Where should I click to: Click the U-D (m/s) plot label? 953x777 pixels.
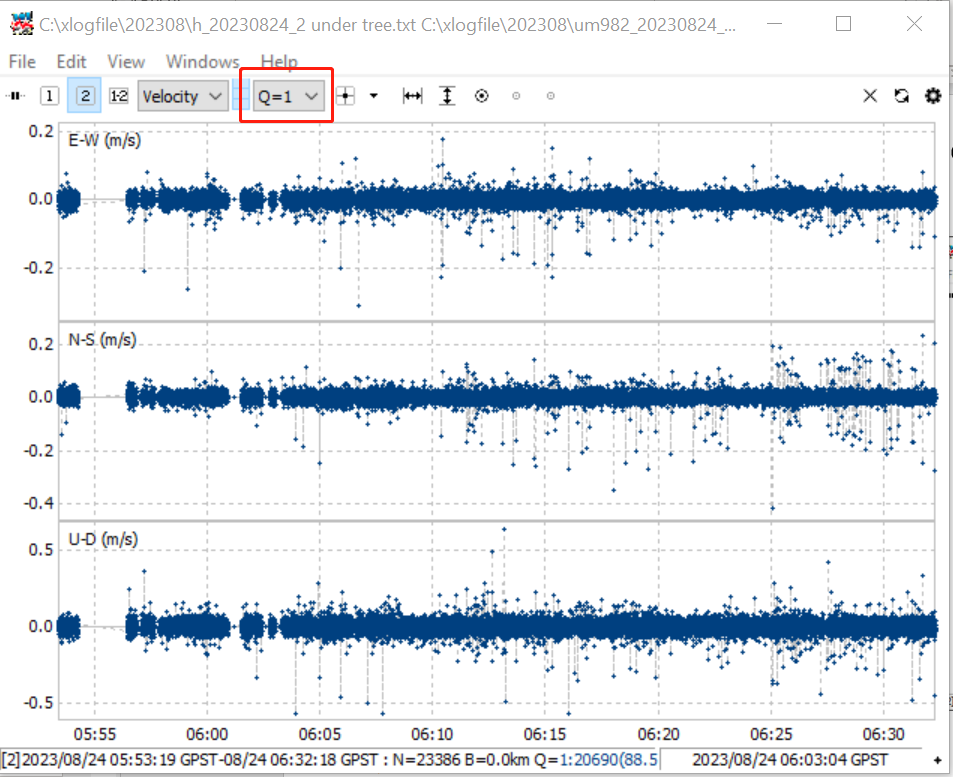(x=103, y=539)
